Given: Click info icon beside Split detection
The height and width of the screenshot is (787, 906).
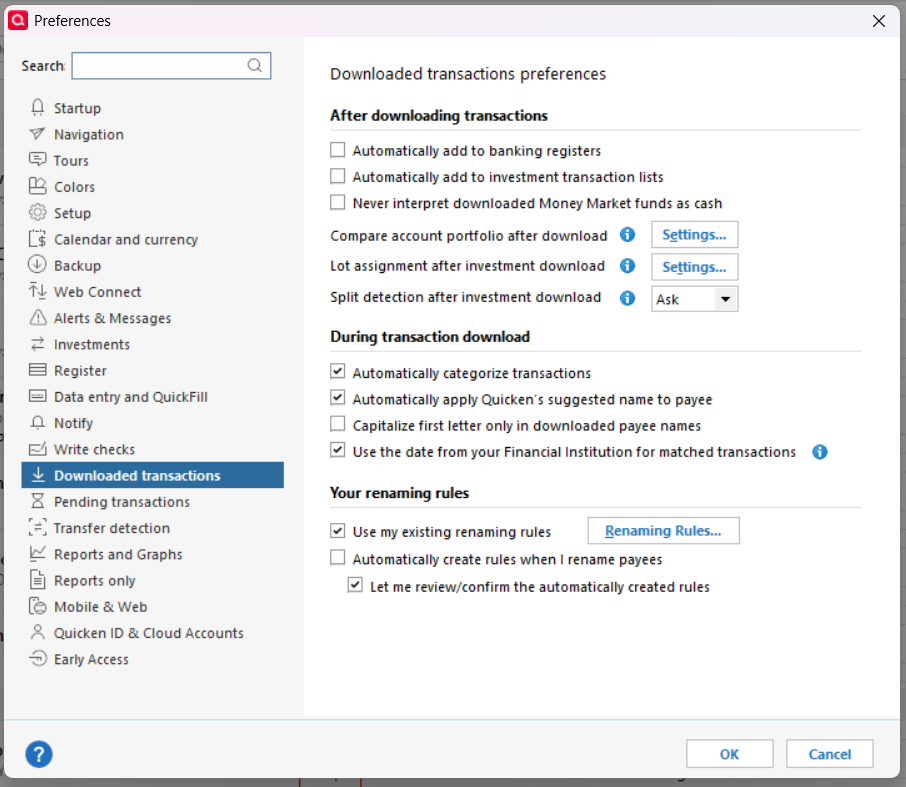Looking at the screenshot, I should [x=627, y=298].
